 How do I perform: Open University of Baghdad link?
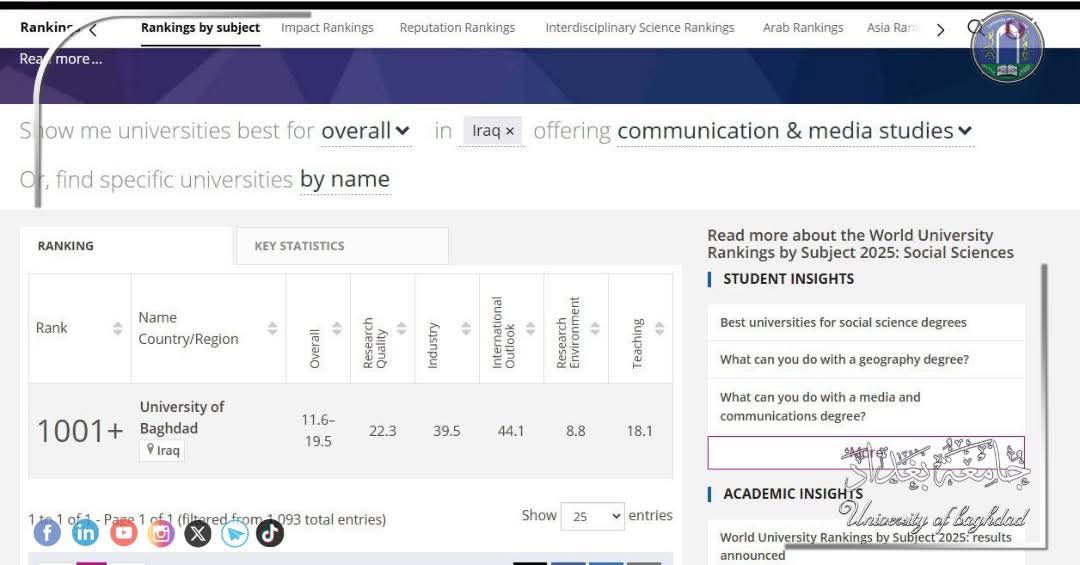pyautogui.click(x=182, y=418)
